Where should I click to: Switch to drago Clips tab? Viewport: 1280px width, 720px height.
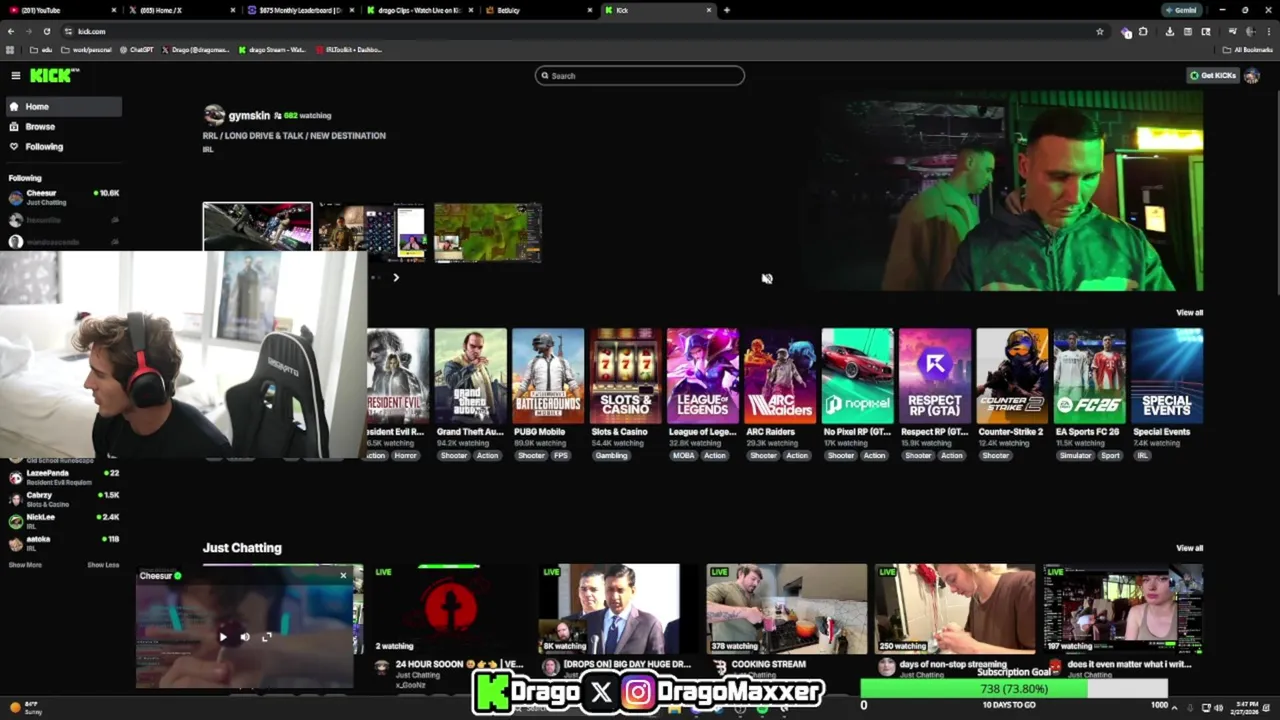coord(420,10)
